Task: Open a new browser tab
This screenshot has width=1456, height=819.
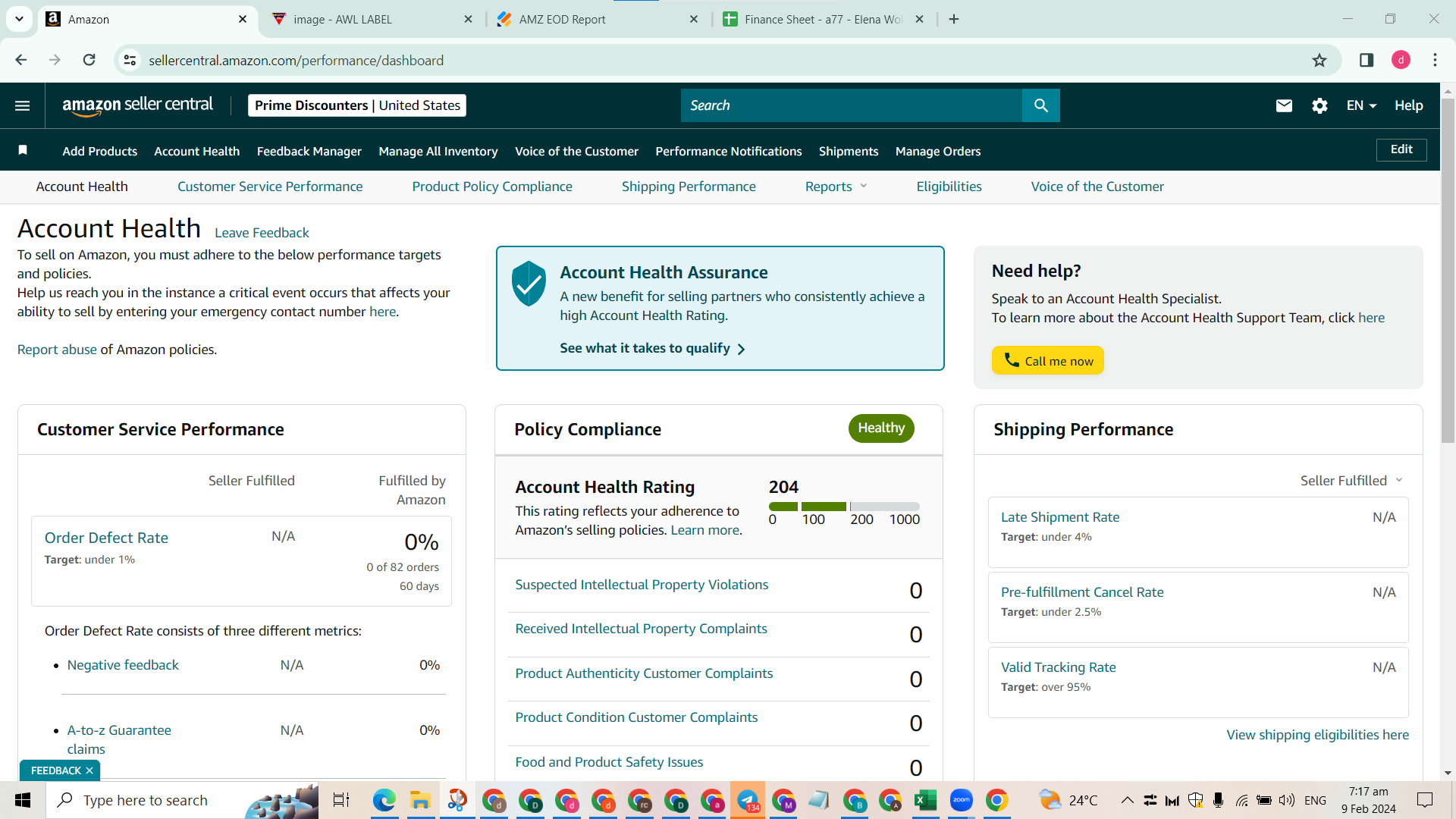Action: click(954, 19)
